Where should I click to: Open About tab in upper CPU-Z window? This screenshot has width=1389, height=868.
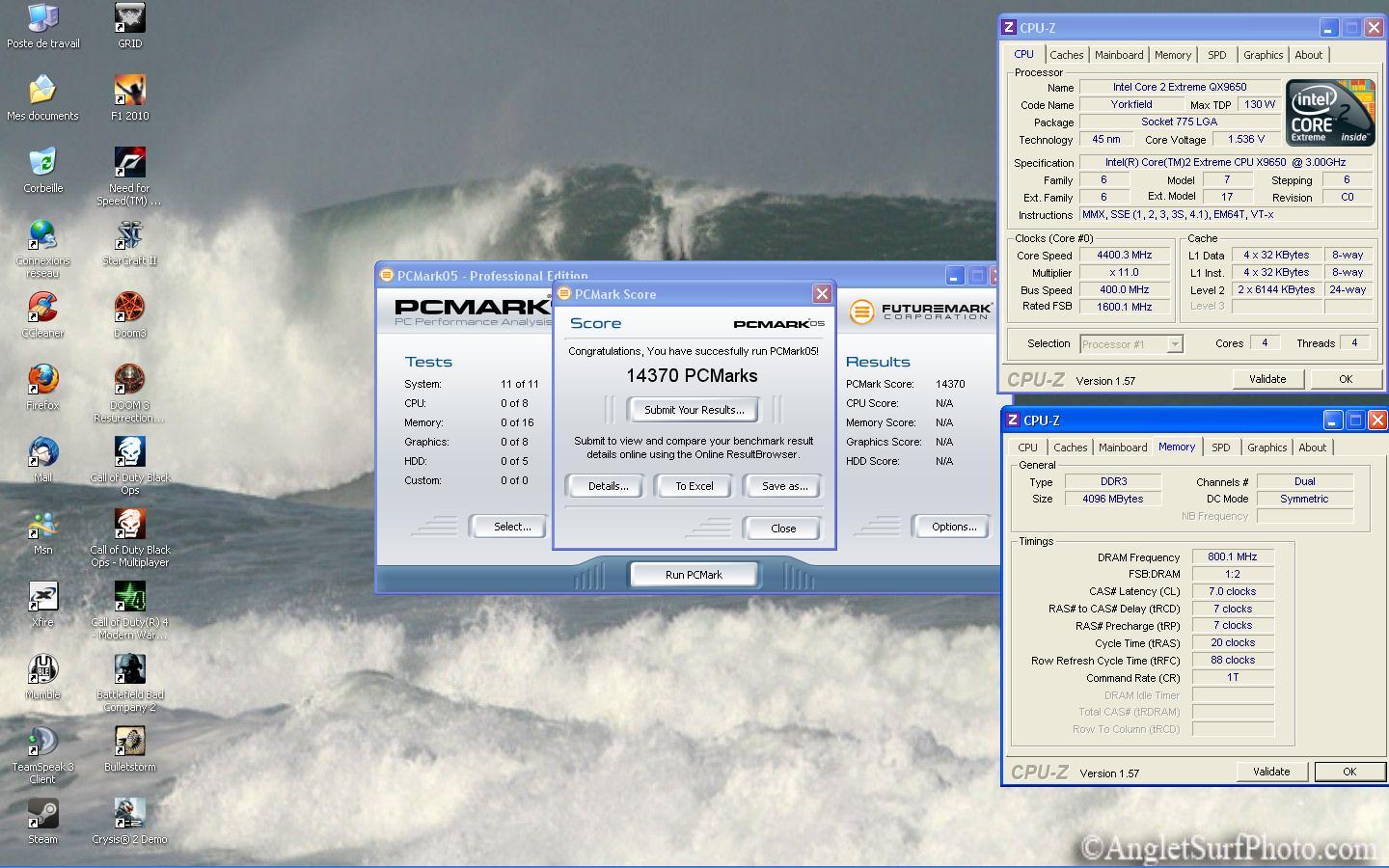tap(1309, 55)
